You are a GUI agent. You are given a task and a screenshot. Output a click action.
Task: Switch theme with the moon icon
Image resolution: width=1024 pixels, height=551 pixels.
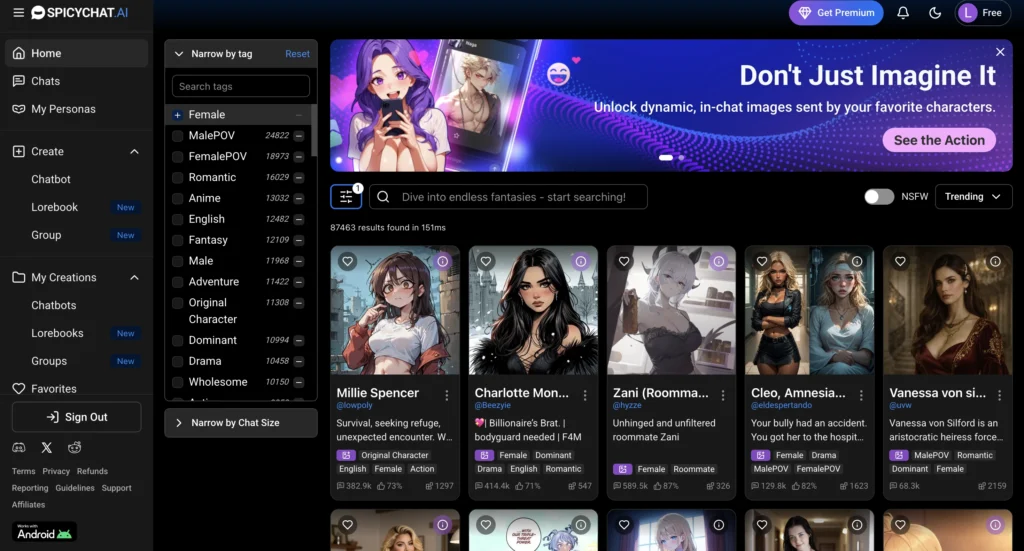(935, 12)
